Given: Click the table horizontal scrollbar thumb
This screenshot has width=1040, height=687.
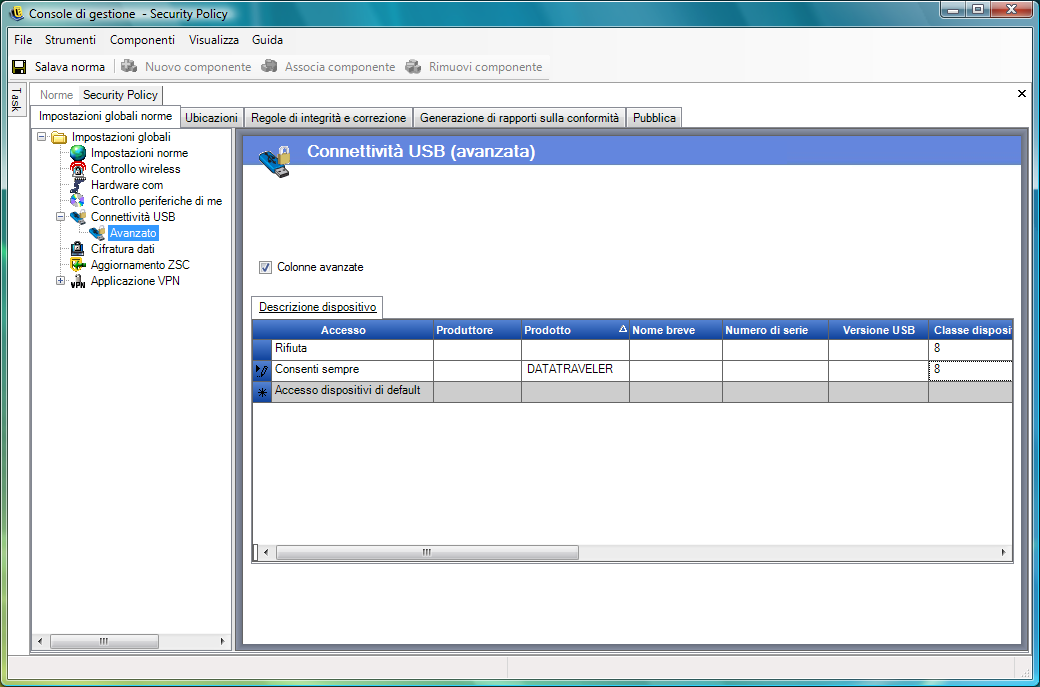Looking at the screenshot, I should tap(427, 552).
